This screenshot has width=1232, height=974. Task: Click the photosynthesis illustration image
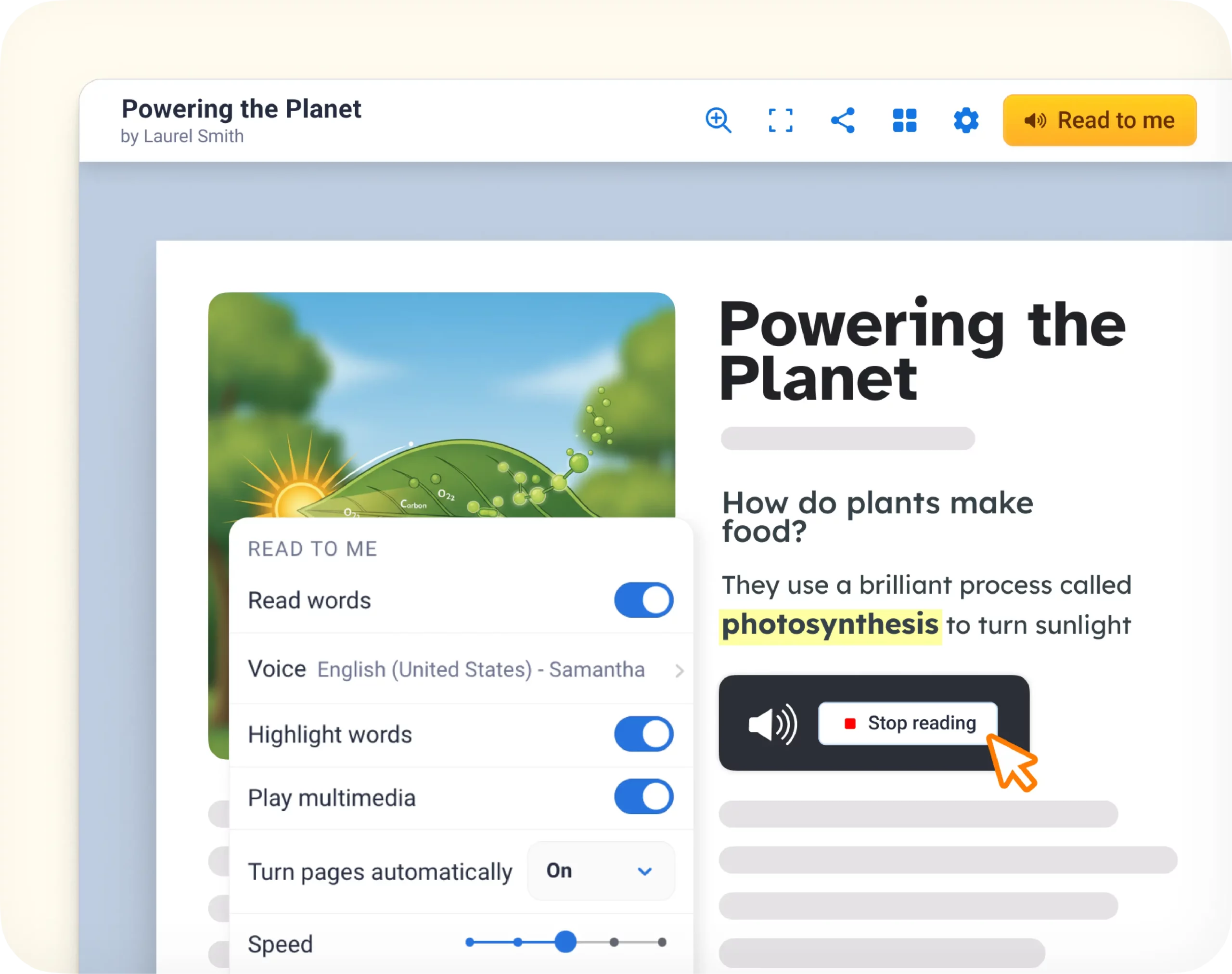pyautogui.click(x=442, y=405)
